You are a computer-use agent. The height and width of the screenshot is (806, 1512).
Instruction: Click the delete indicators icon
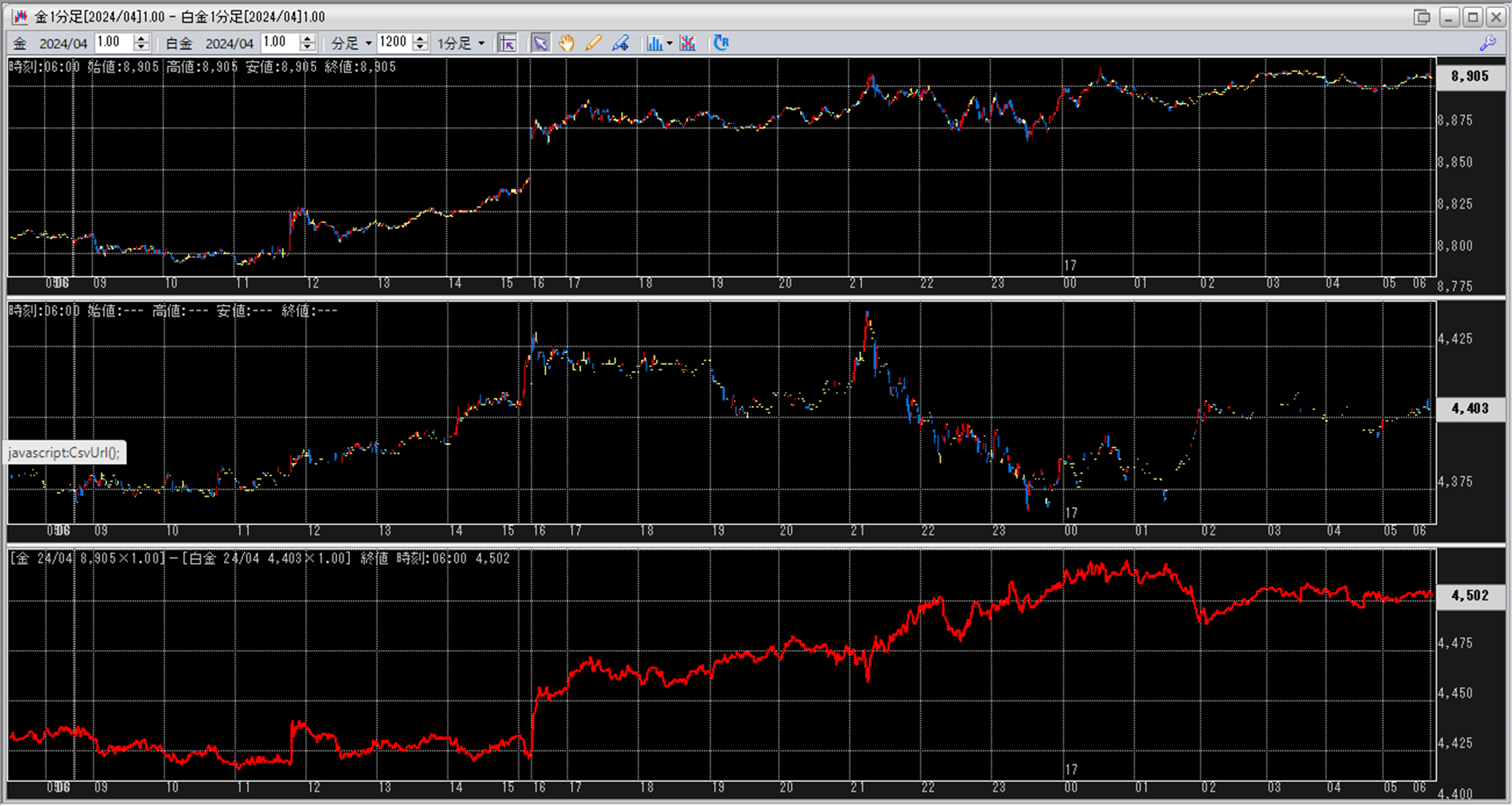pos(688,43)
